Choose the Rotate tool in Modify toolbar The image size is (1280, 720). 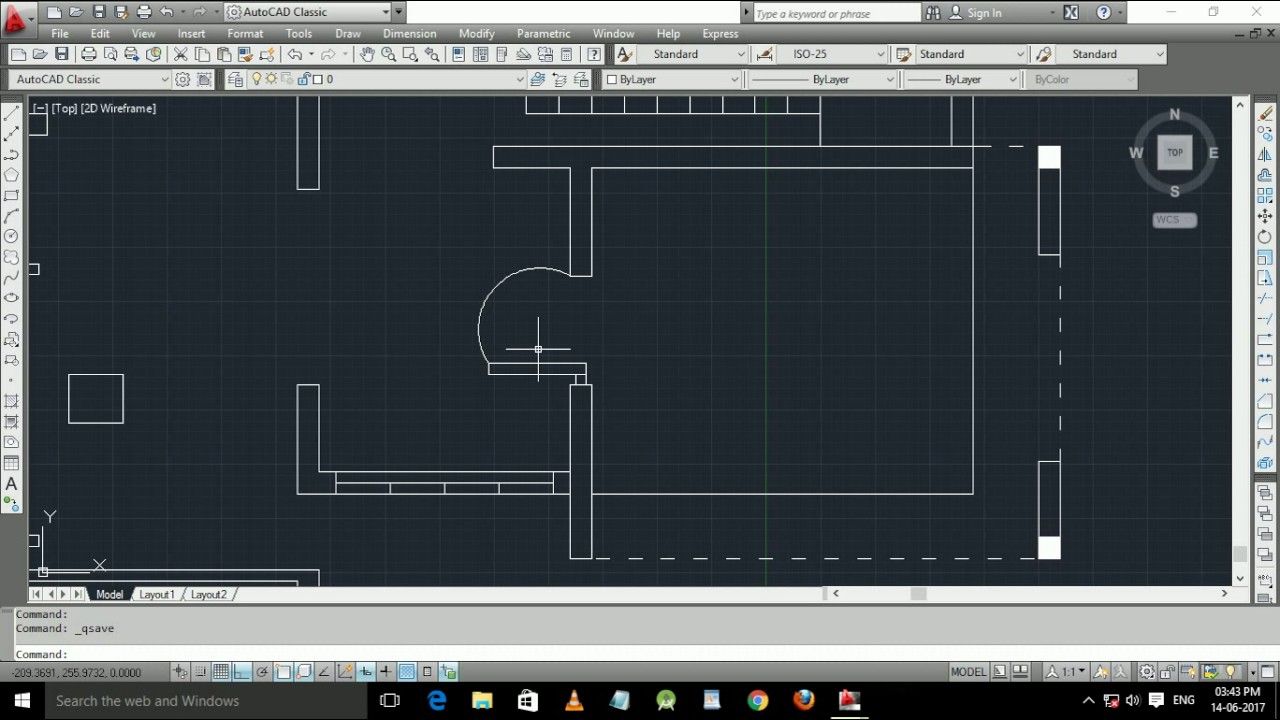pyautogui.click(x=1265, y=237)
